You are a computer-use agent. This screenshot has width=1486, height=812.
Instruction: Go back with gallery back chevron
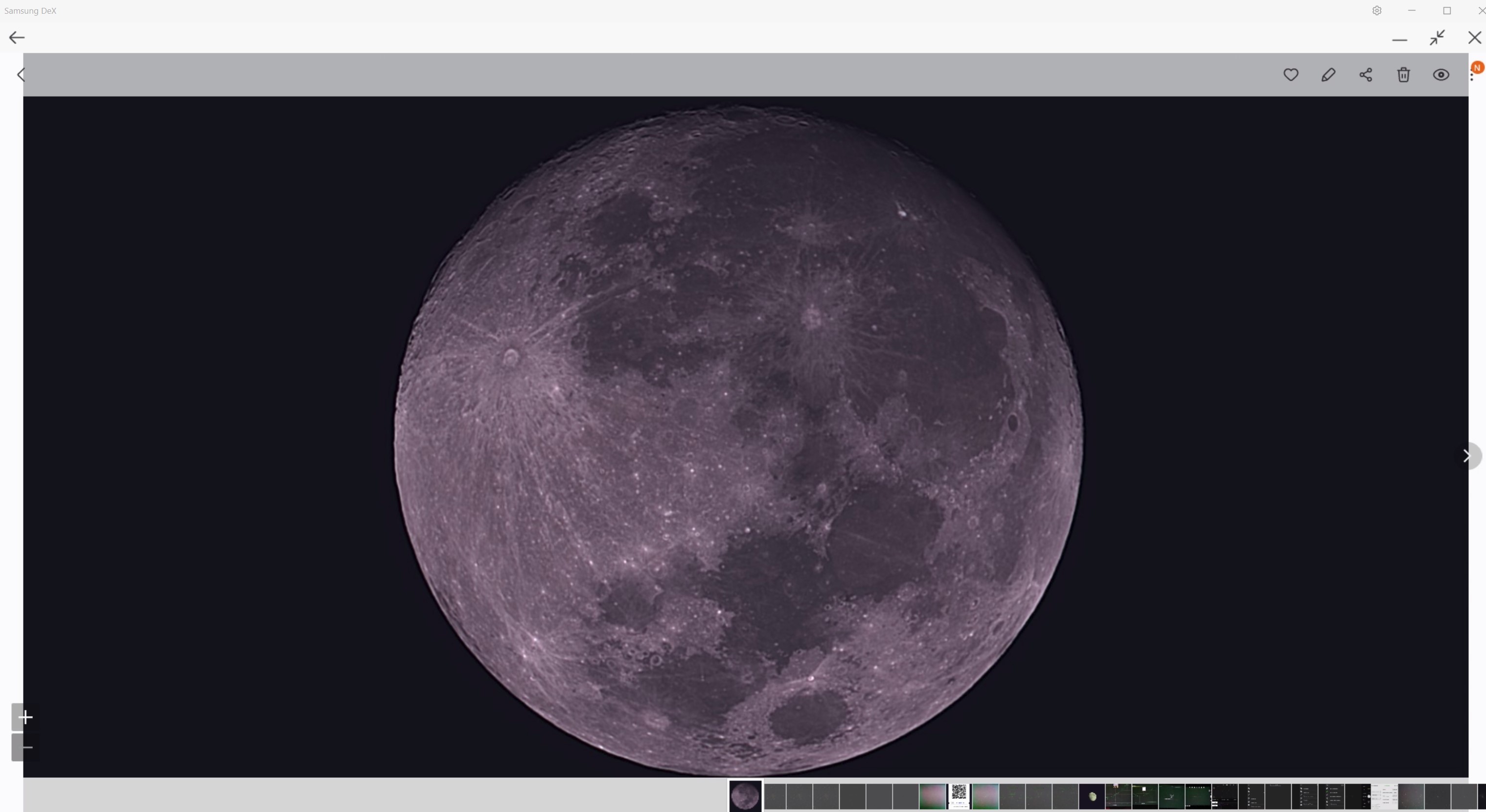pos(22,74)
